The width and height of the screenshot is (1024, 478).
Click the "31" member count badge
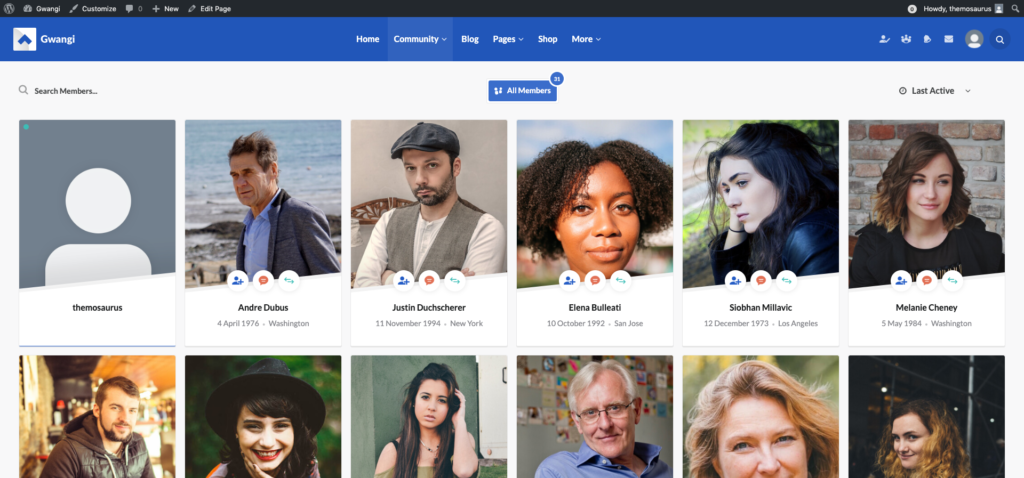[556, 79]
